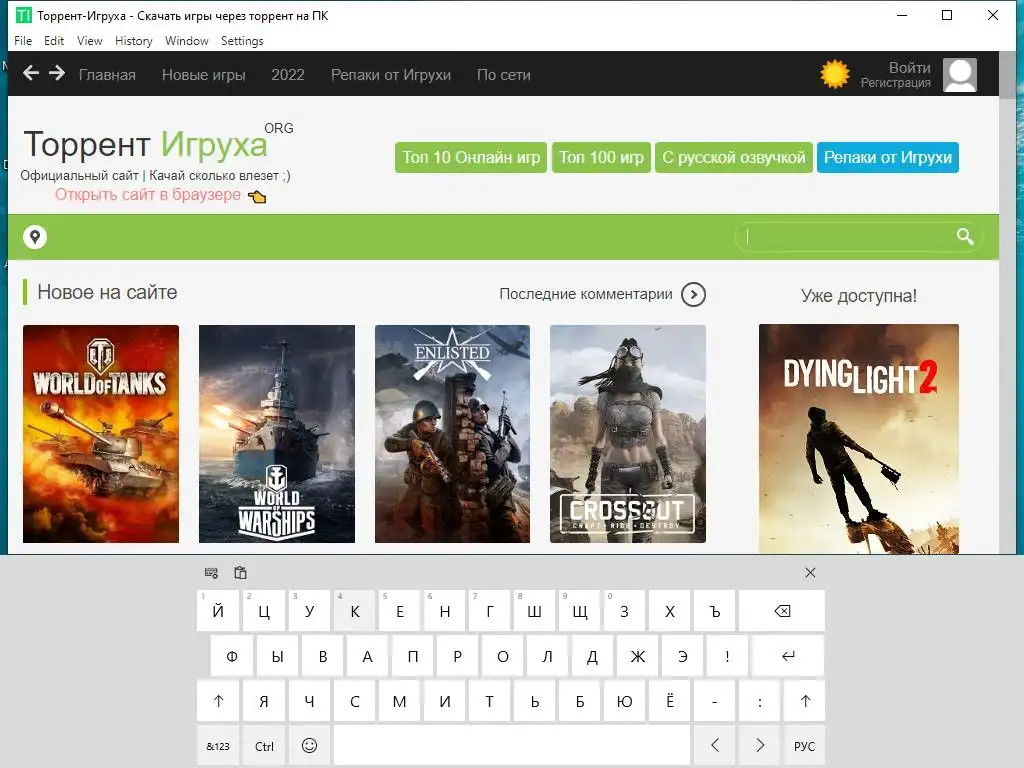Toggle the sun theme icon
Image resolution: width=1024 pixels, height=768 pixels.
pos(835,74)
